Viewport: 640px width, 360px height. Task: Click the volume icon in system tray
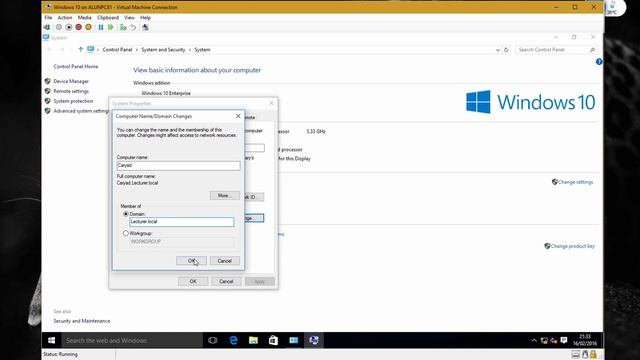pos(554,340)
